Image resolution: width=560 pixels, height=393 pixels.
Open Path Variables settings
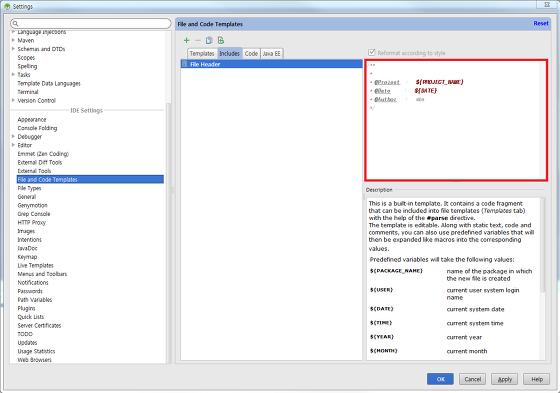35,299
